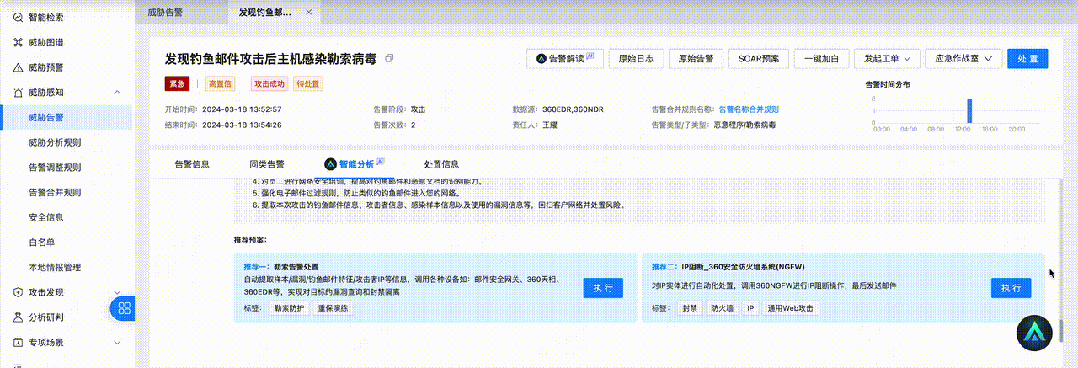Open the 发起工单 dropdown
Screen dimensions: 1078x368
click(887, 58)
